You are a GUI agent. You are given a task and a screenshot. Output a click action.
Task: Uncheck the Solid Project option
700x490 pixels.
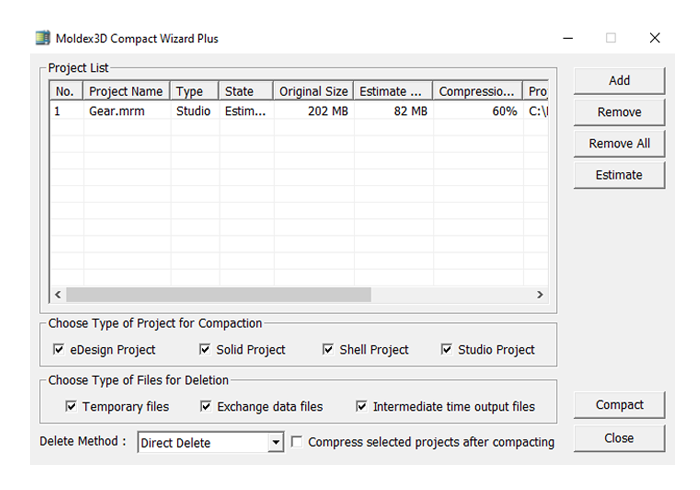(x=205, y=349)
